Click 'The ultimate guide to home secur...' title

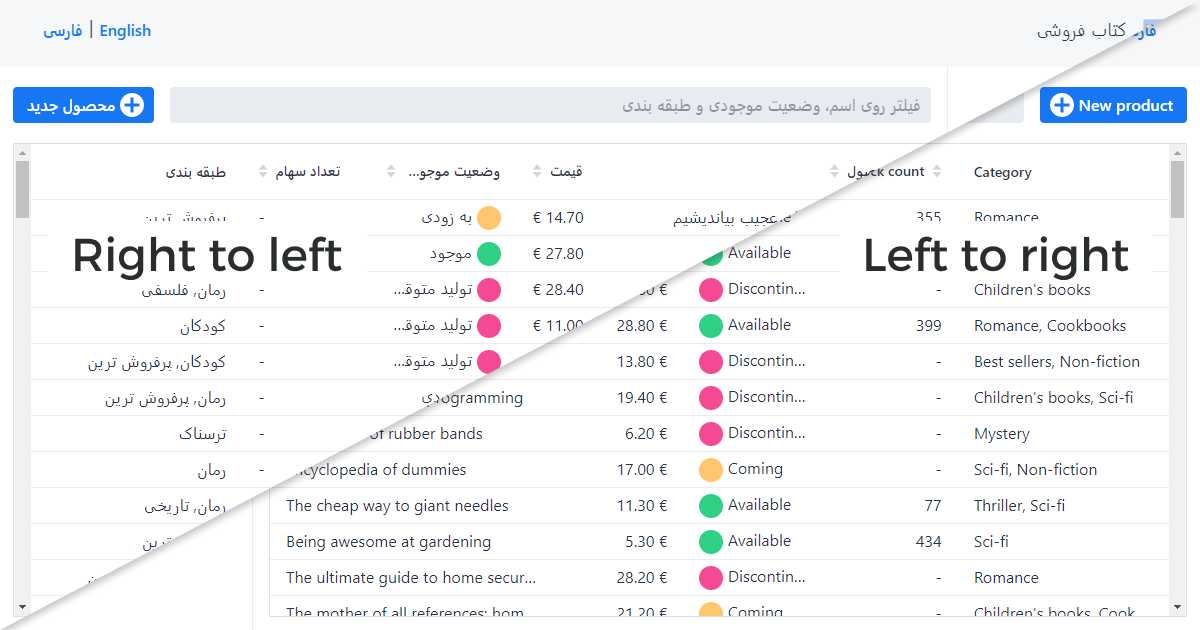(411, 578)
